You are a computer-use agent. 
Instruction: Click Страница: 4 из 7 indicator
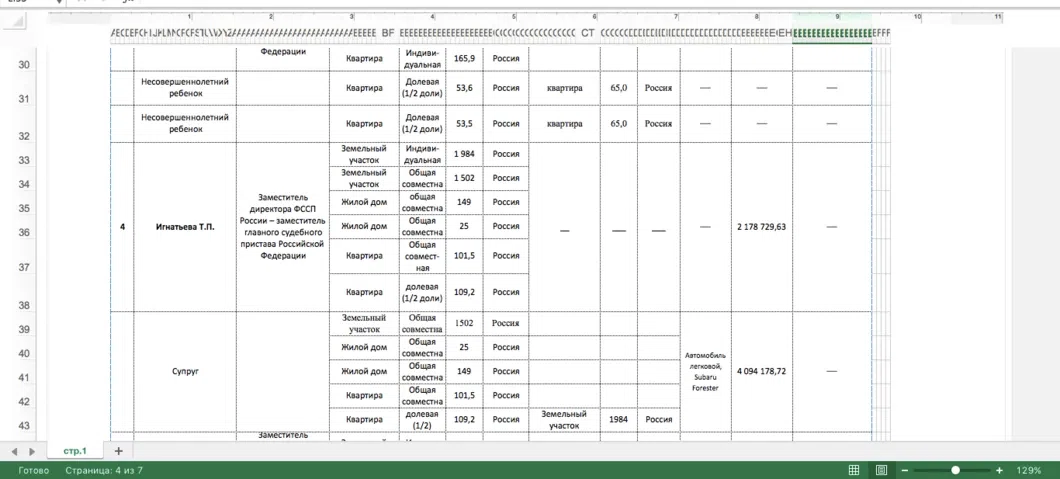tap(103, 470)
